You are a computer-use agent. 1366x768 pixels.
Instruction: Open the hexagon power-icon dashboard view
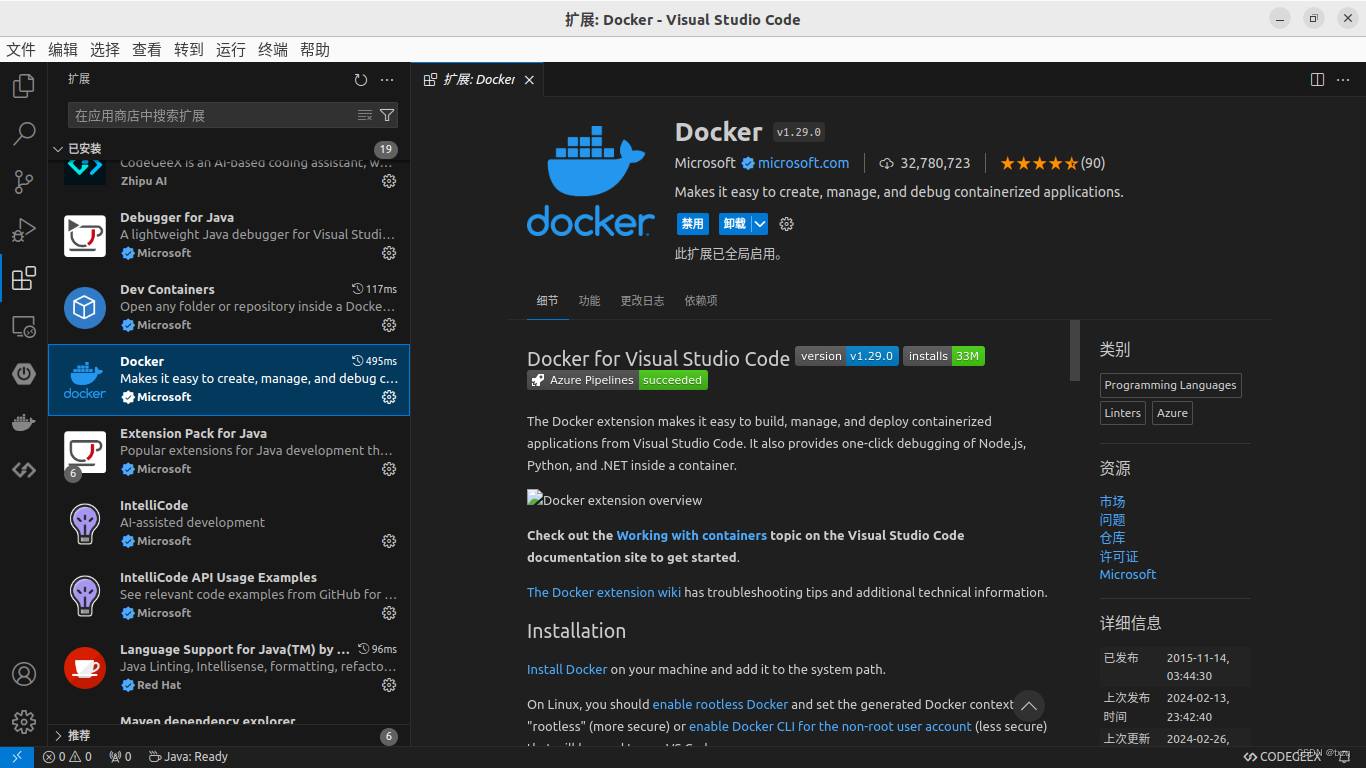24,374
